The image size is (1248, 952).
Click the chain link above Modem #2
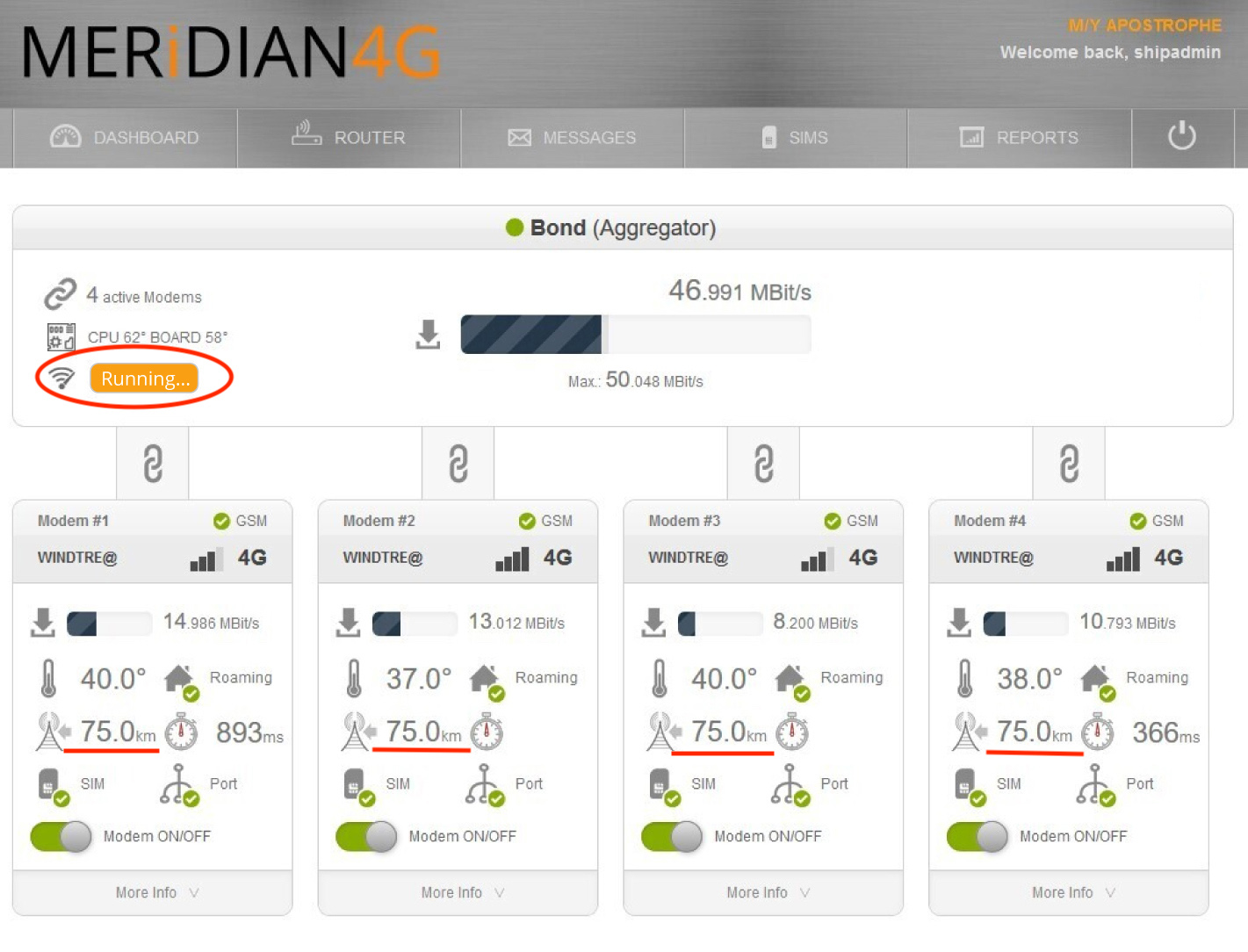point(458,464)
